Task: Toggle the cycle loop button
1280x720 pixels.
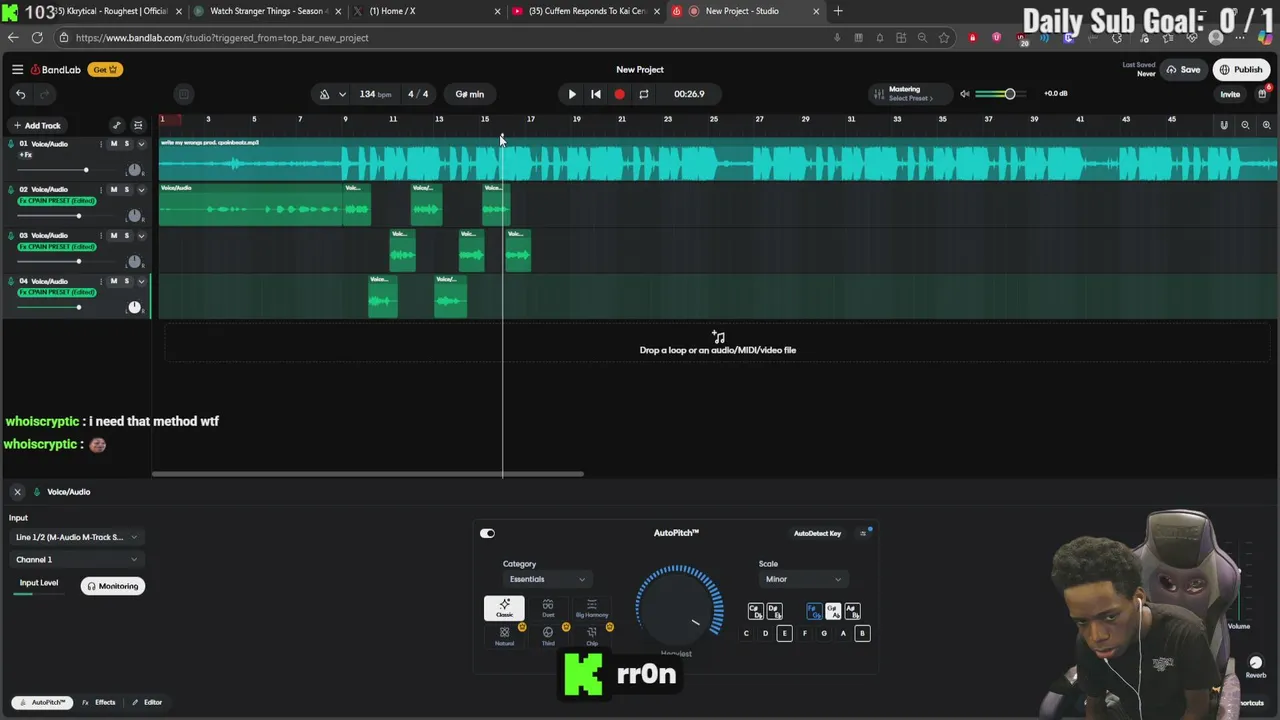Action: pos(644,94)
